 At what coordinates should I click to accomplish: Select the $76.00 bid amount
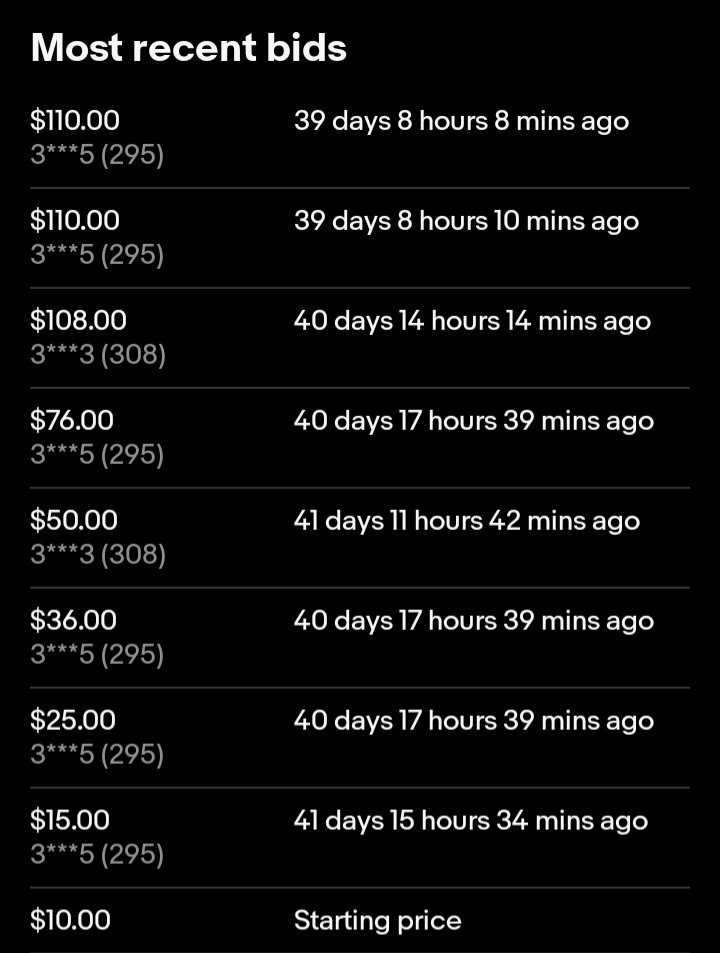tap(72, 420)
